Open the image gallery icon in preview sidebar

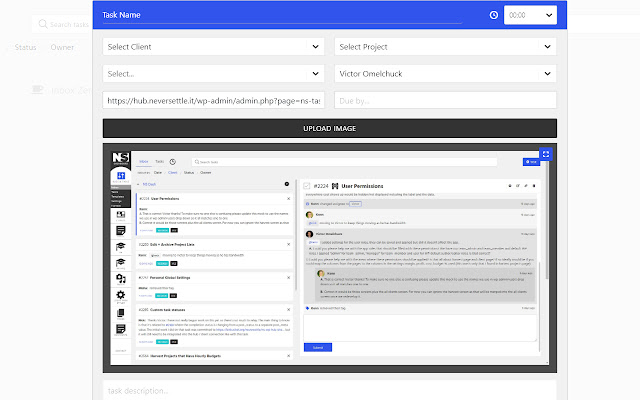pyautogui.click(x=121, y=215)
